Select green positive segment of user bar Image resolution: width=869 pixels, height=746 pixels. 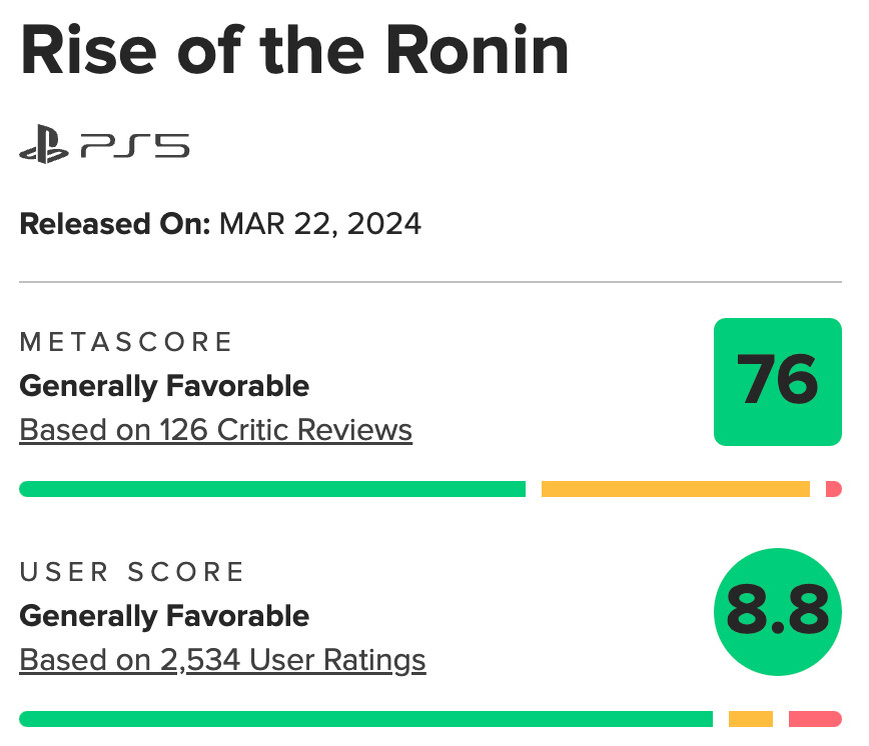coord(365,719)
